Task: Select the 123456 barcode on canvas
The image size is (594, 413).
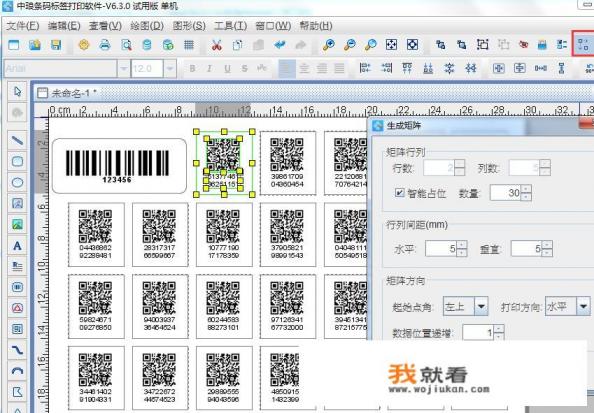Action: coord(117,166)
